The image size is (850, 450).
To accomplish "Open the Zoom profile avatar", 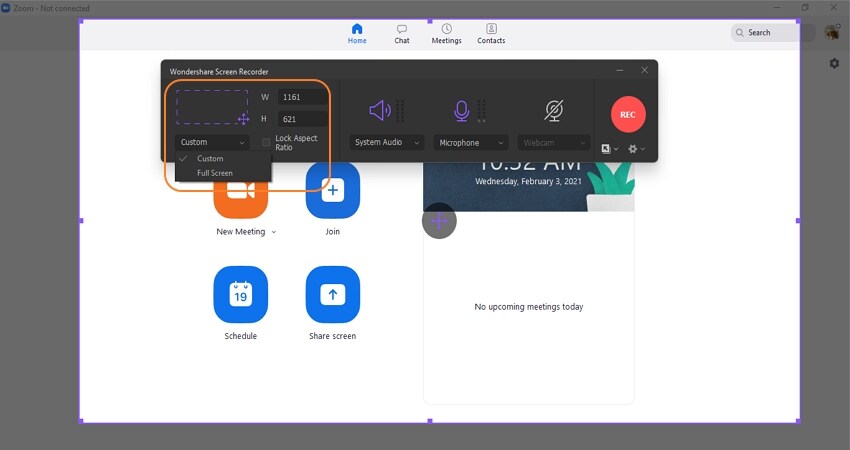I will tap(832, 33).
